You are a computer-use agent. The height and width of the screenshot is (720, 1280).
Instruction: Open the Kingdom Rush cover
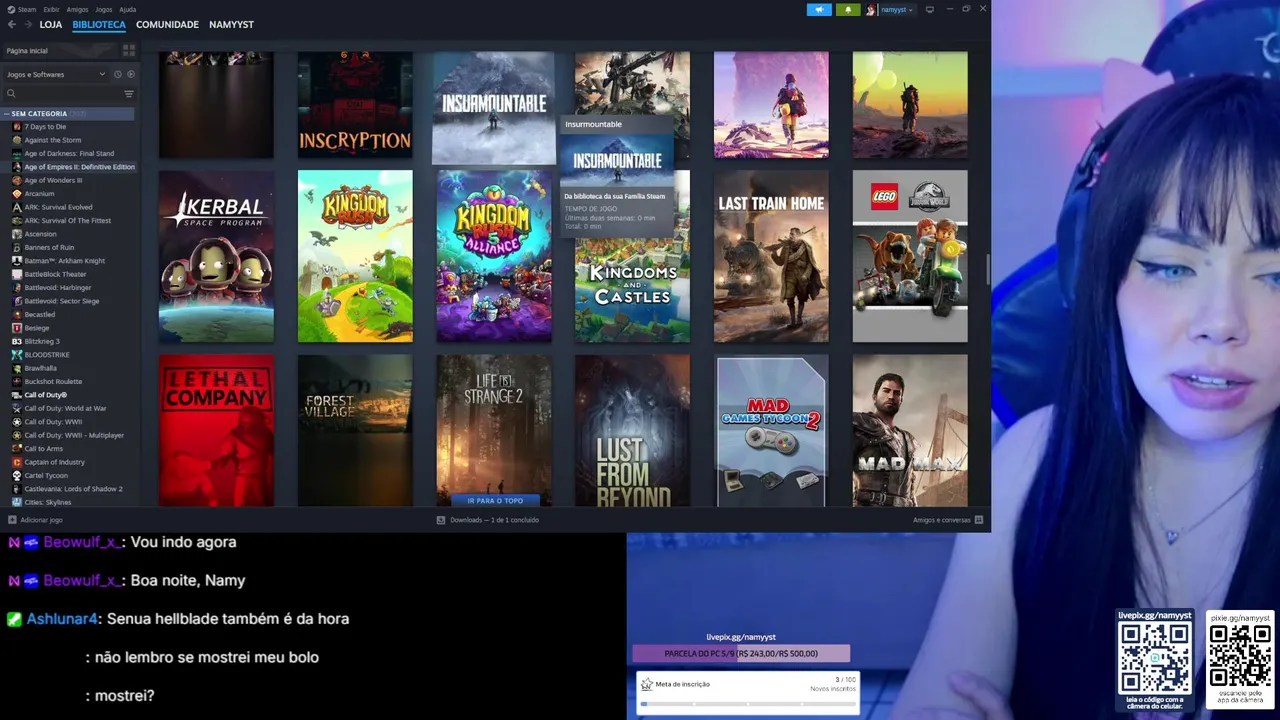point(355,256)
